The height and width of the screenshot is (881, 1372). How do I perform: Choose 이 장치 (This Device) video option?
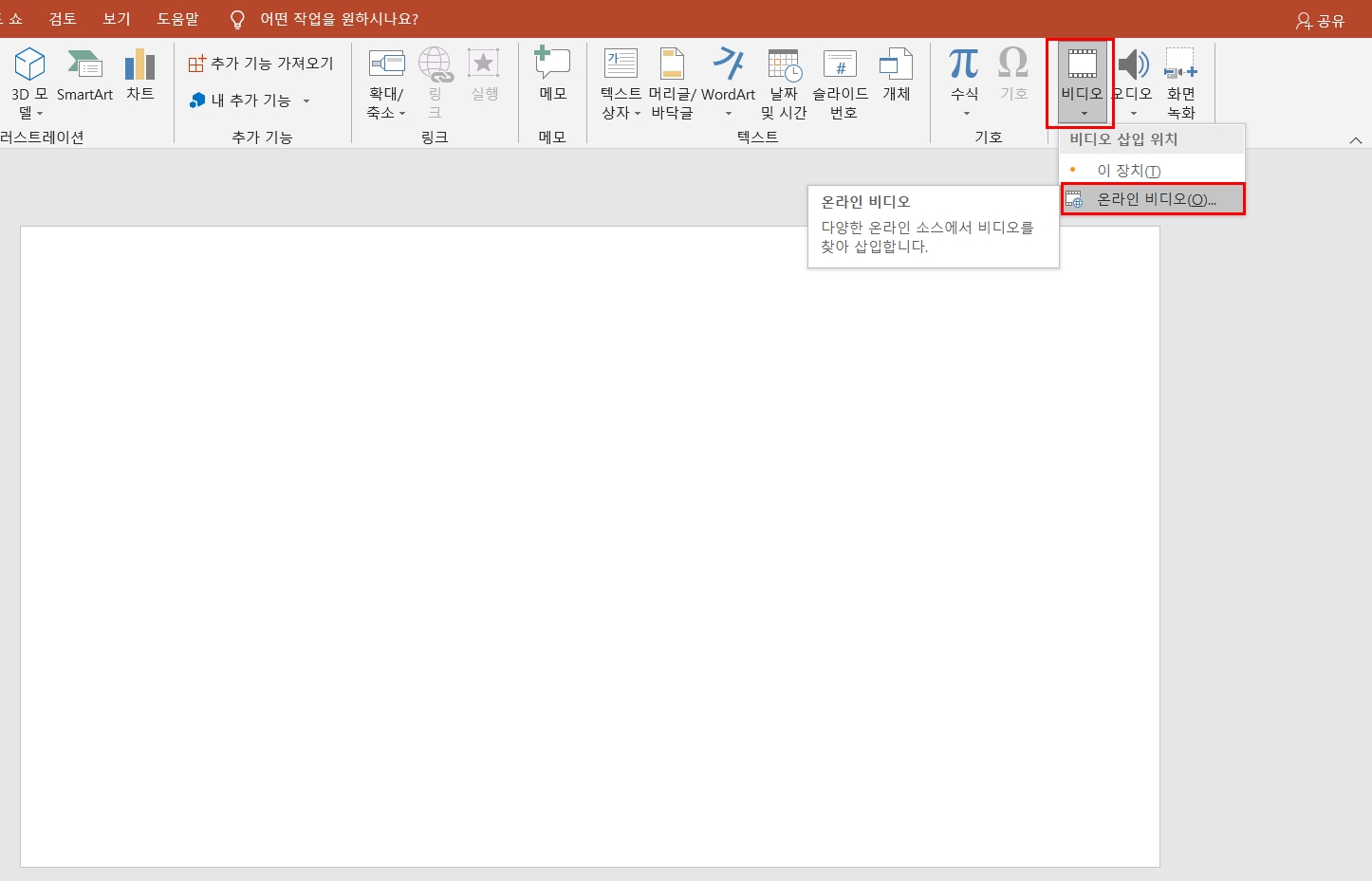pyautogui.click(x=1152, y=171)
